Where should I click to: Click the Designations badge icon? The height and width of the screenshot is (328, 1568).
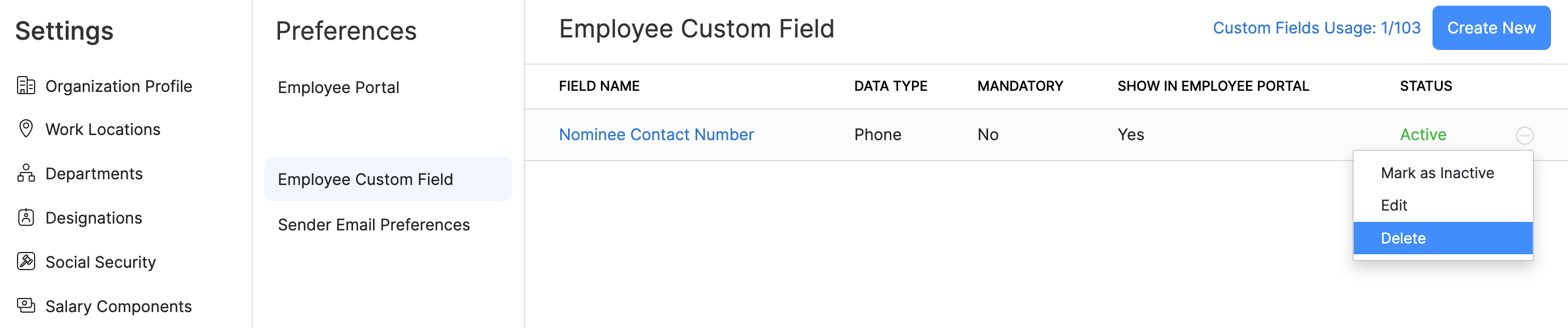(x=26, y=218)
